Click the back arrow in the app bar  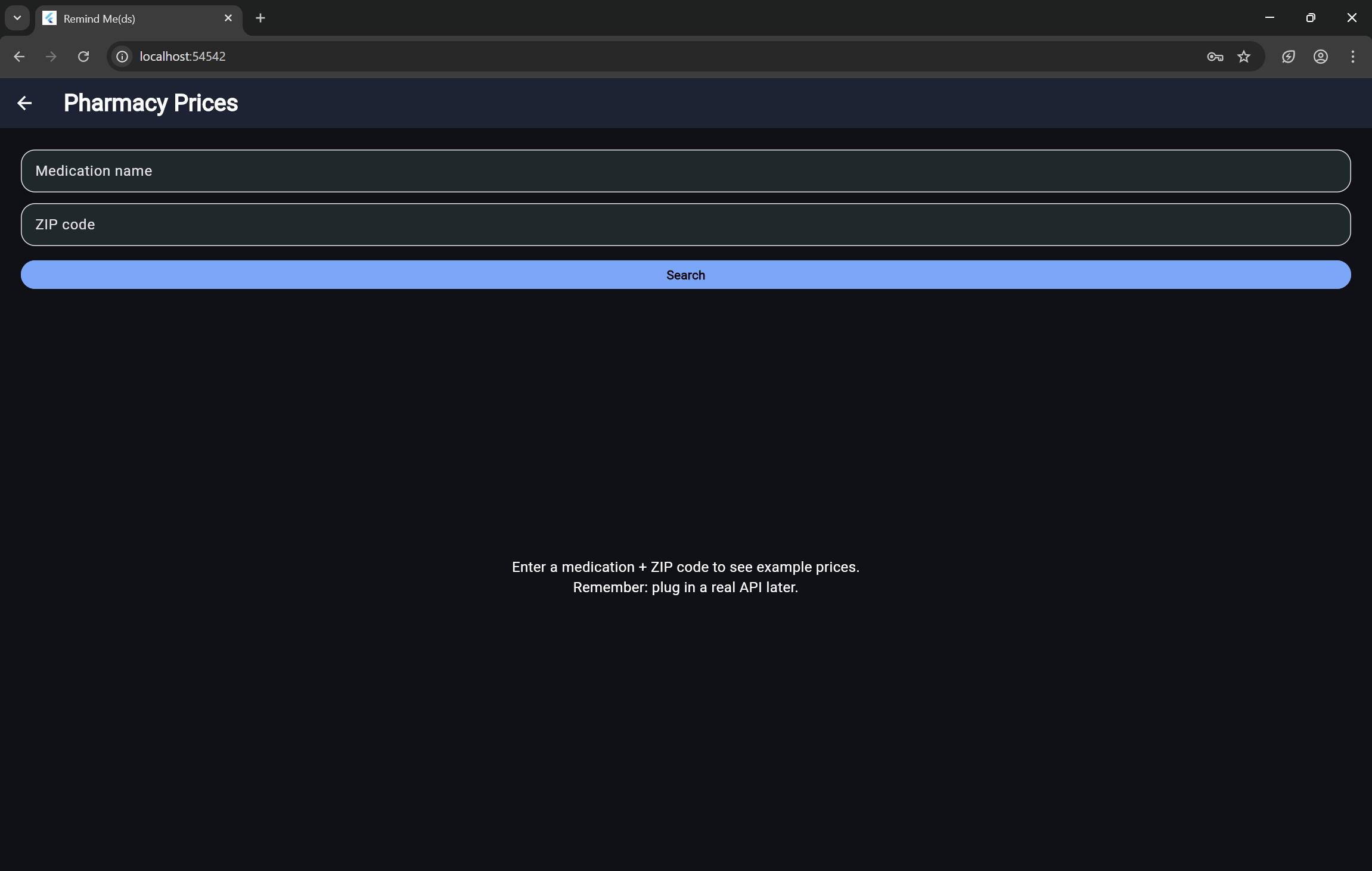[25, 102]
